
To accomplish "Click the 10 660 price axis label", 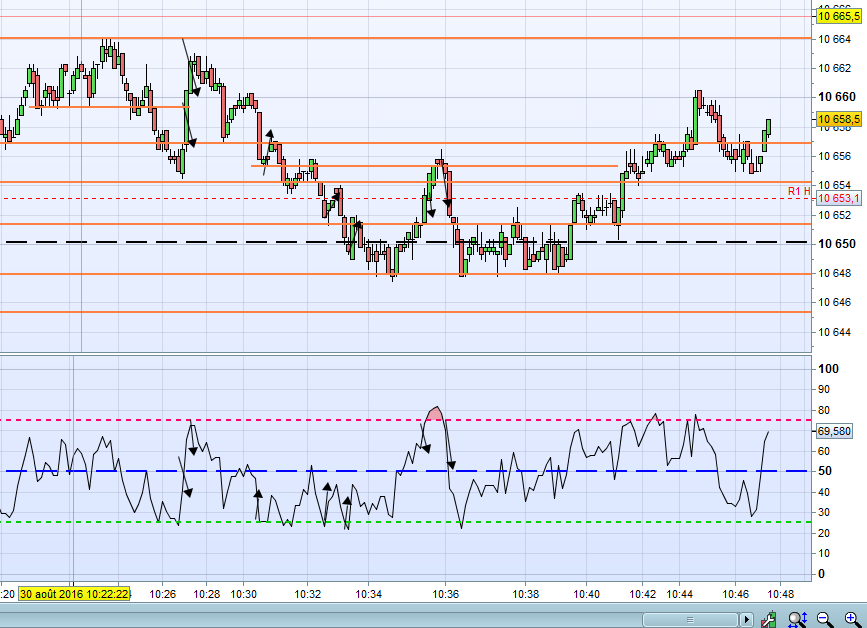I will coord(837,97).
